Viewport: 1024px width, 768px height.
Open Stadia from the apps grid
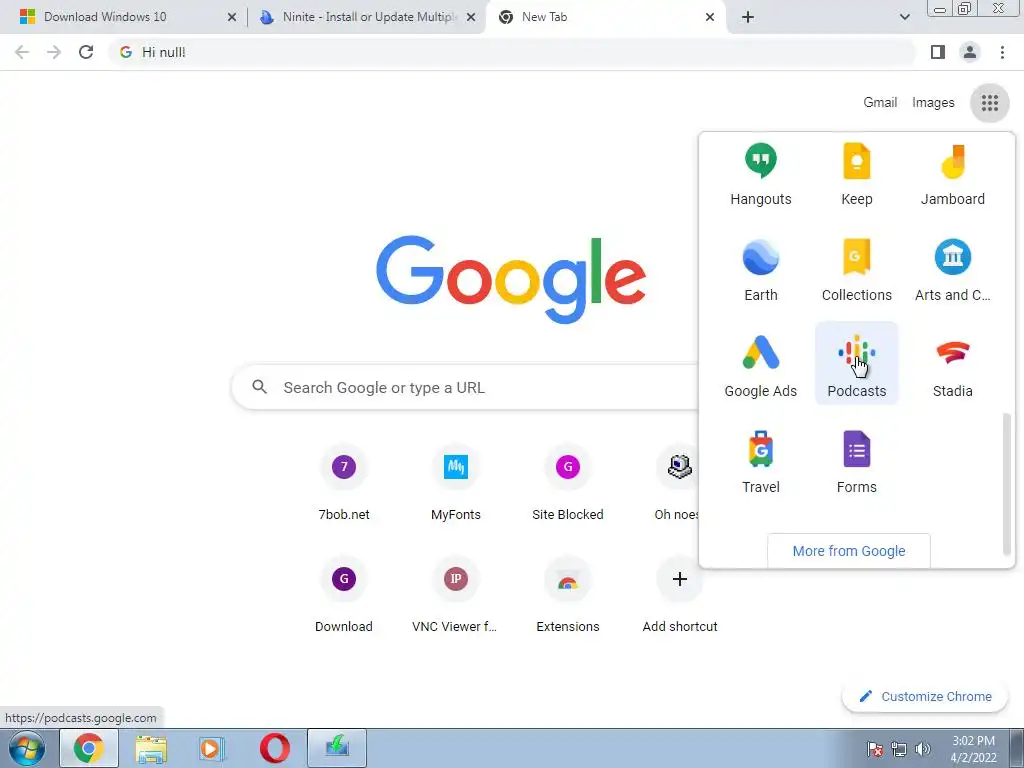pos(952,366)
